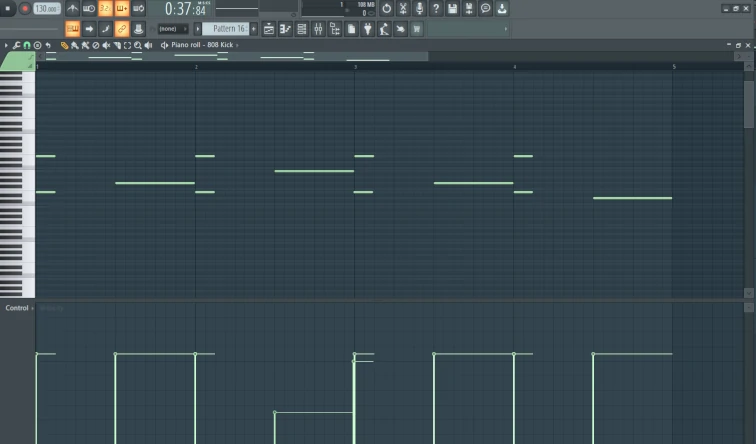Toggle wait for input to start playing
The width and height of the screenshot is (756, 444).
point(89,8)
